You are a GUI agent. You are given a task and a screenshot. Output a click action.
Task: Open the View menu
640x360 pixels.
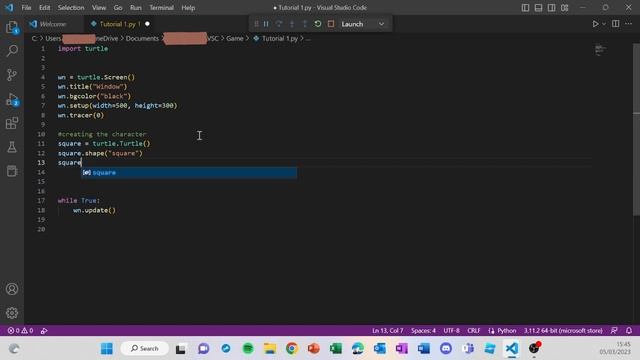click(99, 8)
